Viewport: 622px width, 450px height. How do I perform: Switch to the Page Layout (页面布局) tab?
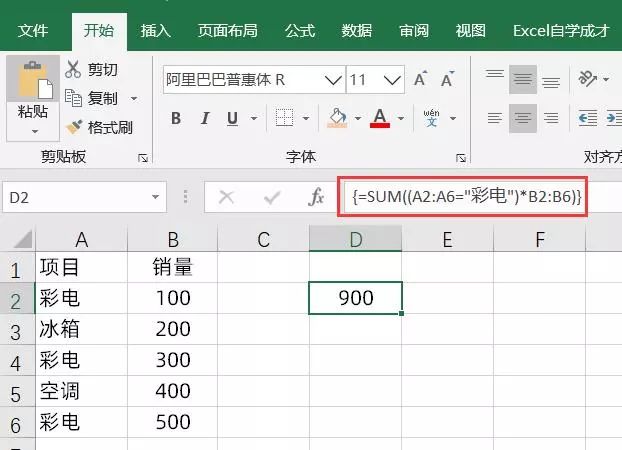[x=228, y=31]
